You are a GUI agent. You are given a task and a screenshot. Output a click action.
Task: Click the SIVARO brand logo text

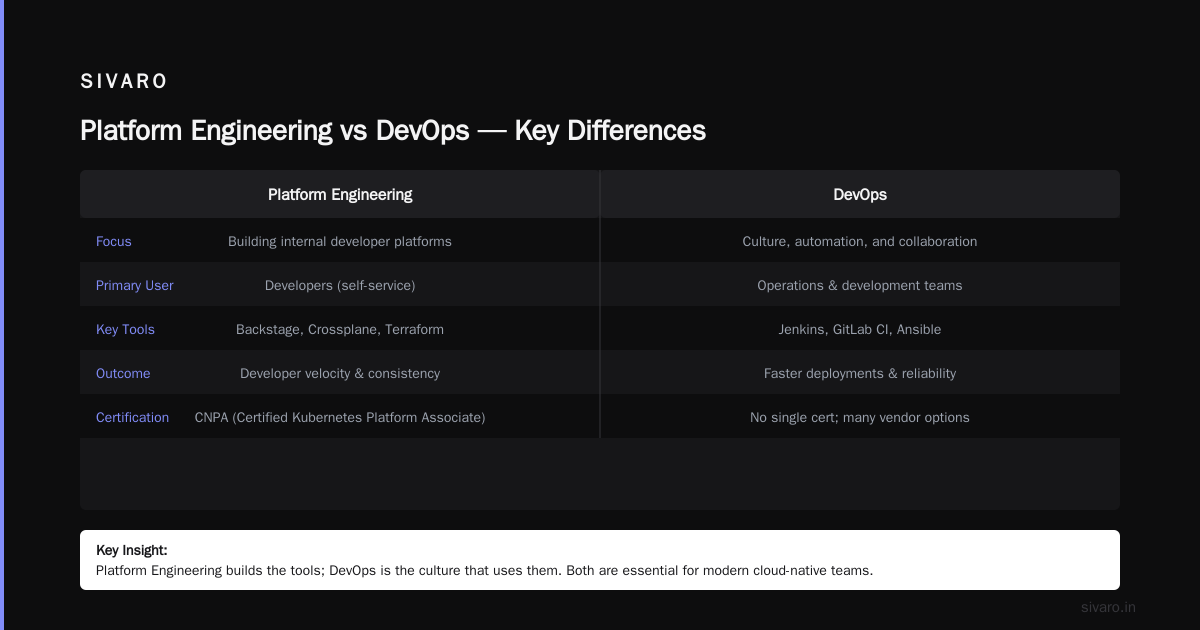point(124,82)
